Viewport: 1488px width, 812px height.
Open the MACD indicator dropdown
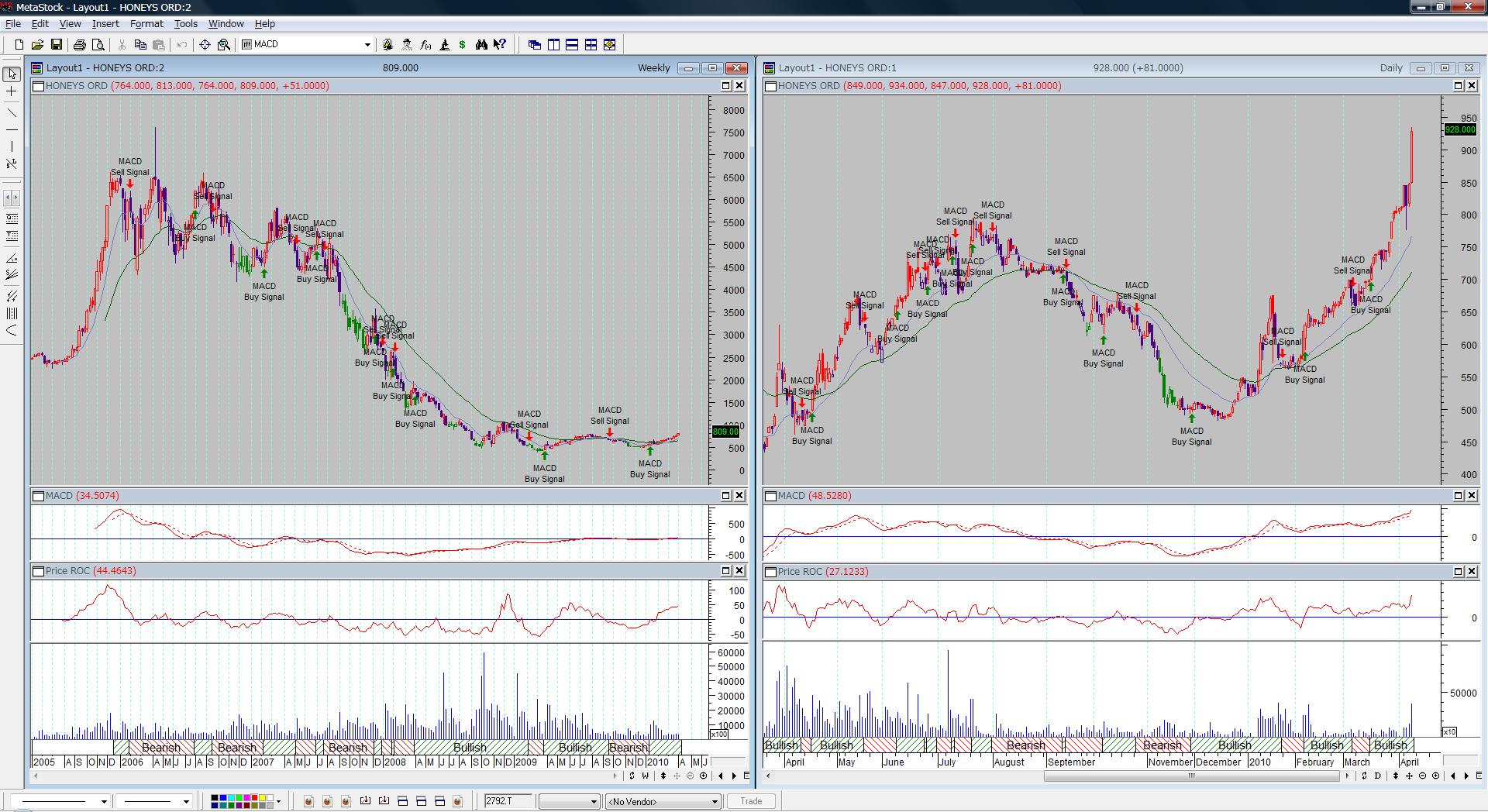tap(367, 45)
